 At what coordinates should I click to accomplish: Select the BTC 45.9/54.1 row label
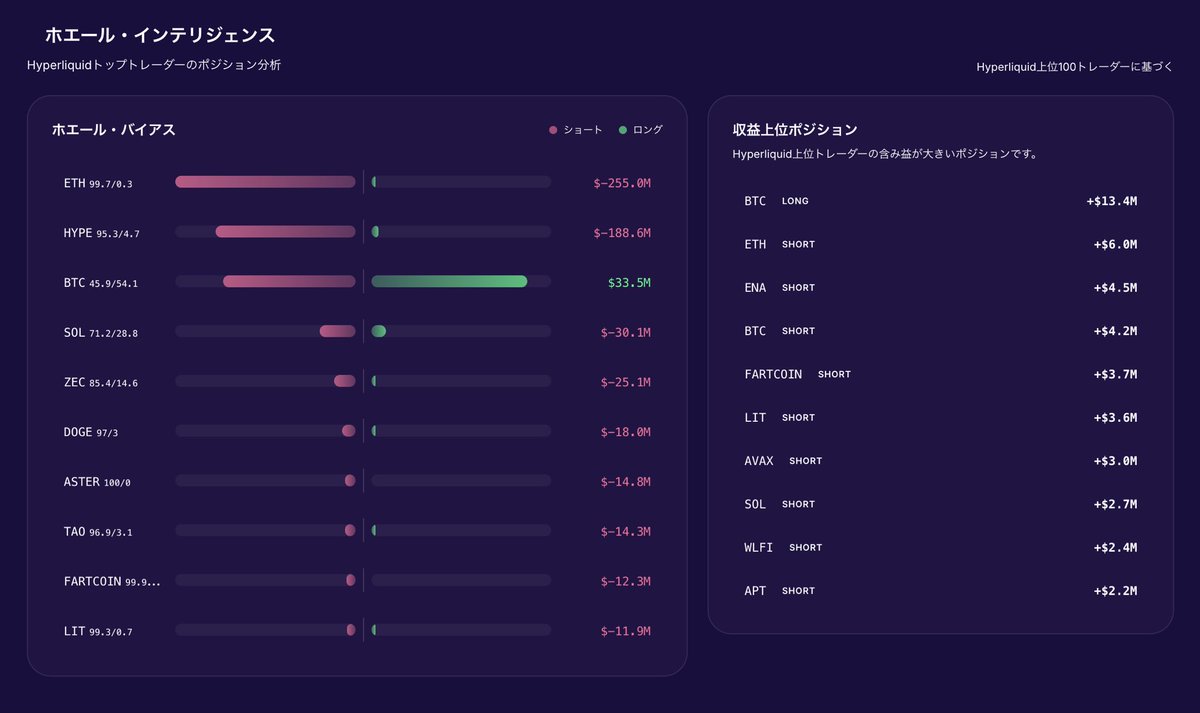click(101, 283)
